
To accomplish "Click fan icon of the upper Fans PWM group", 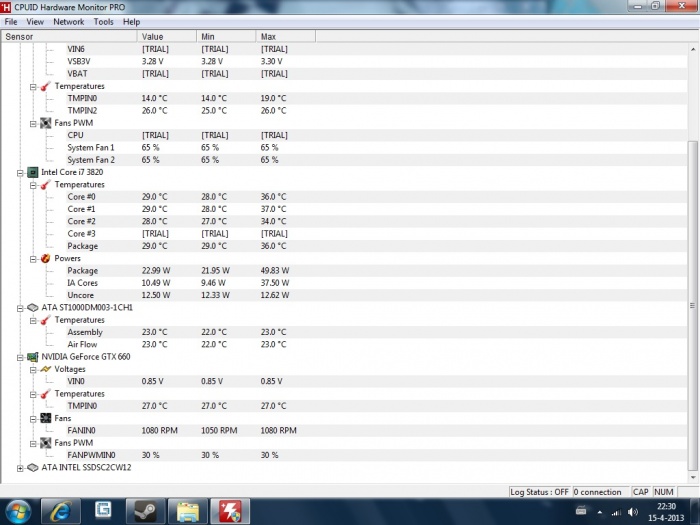I will click(46, 123).
